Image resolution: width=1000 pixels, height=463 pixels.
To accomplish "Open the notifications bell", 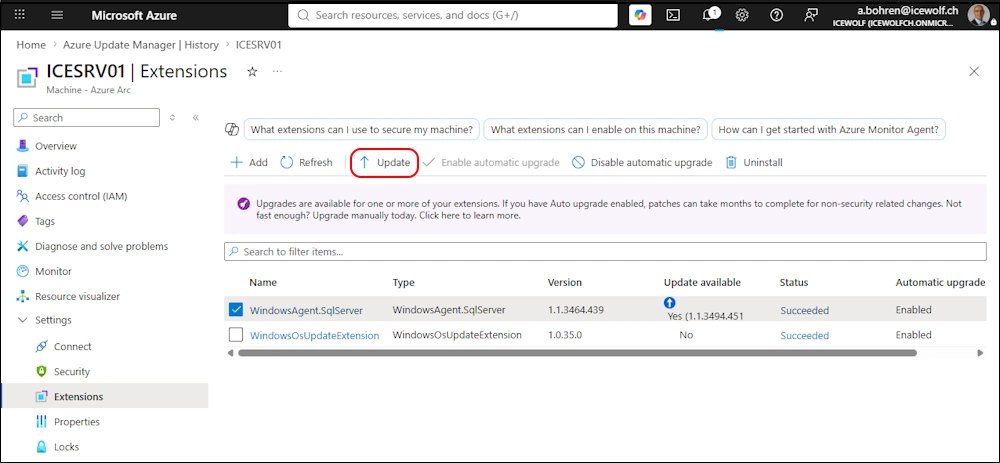I will [x=710, y=15].
